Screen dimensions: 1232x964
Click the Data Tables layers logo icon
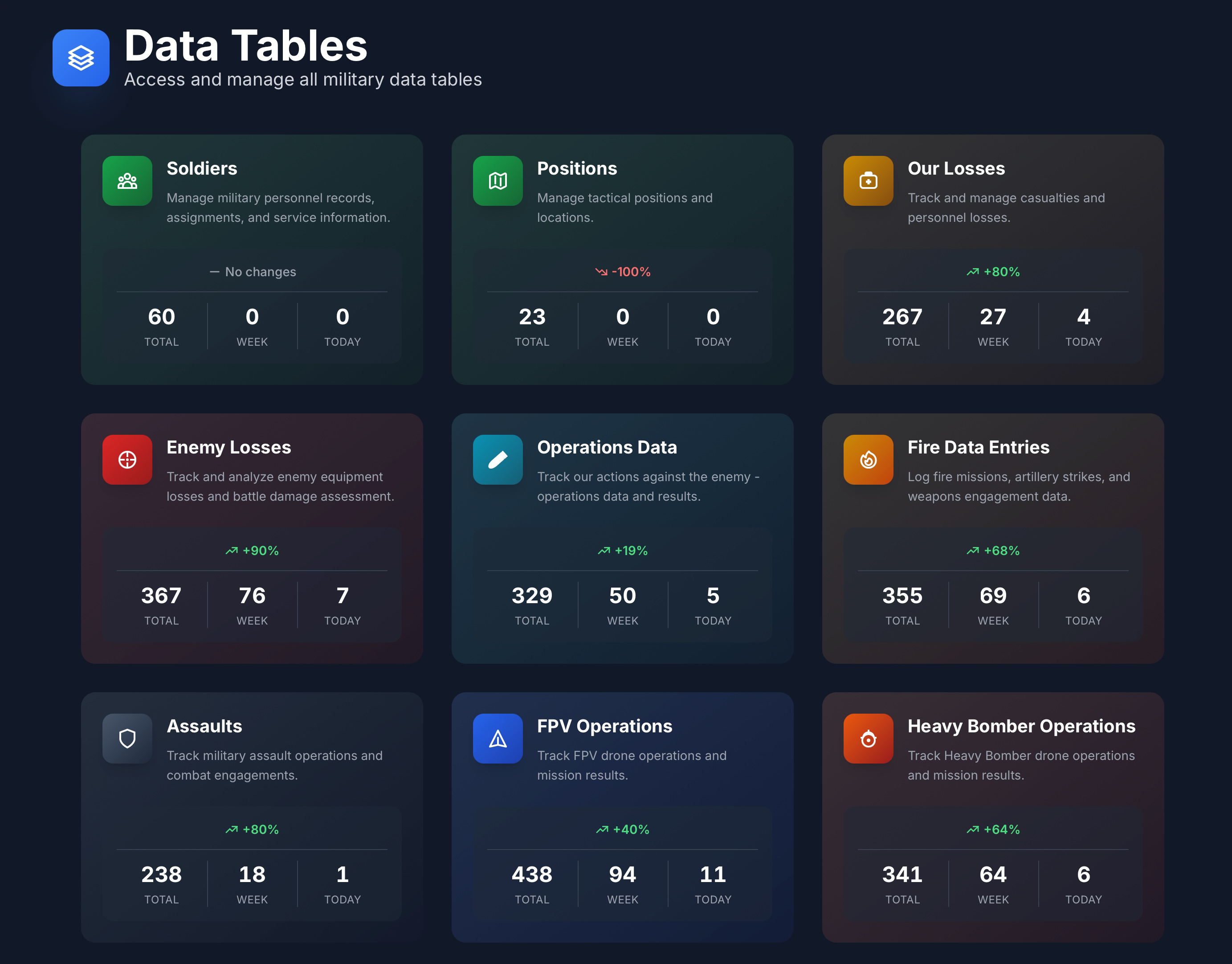click(x=81, y=57)
